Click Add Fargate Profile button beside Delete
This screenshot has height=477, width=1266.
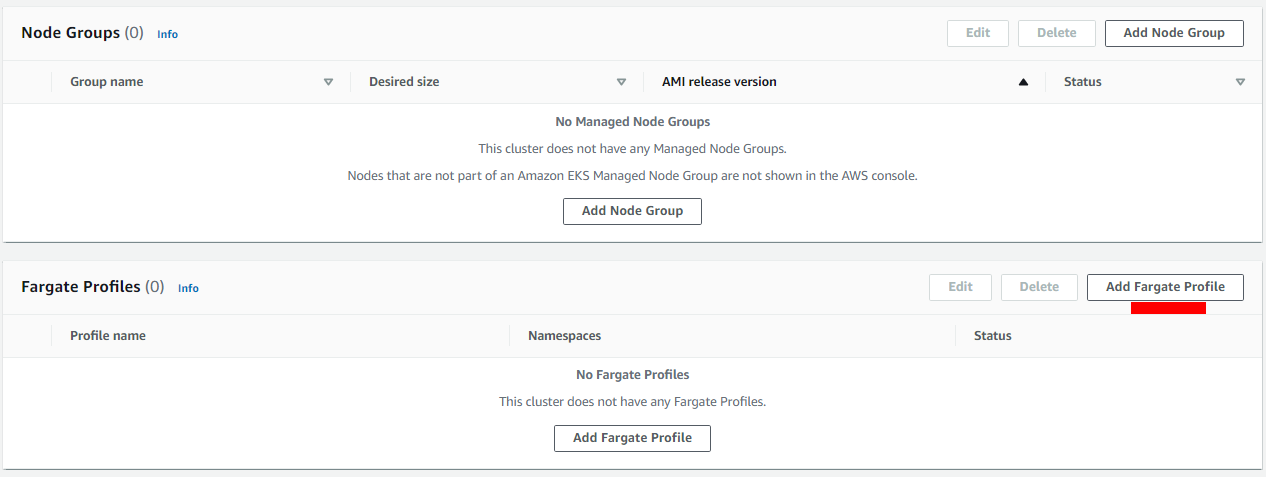[x=1165, y=287]
